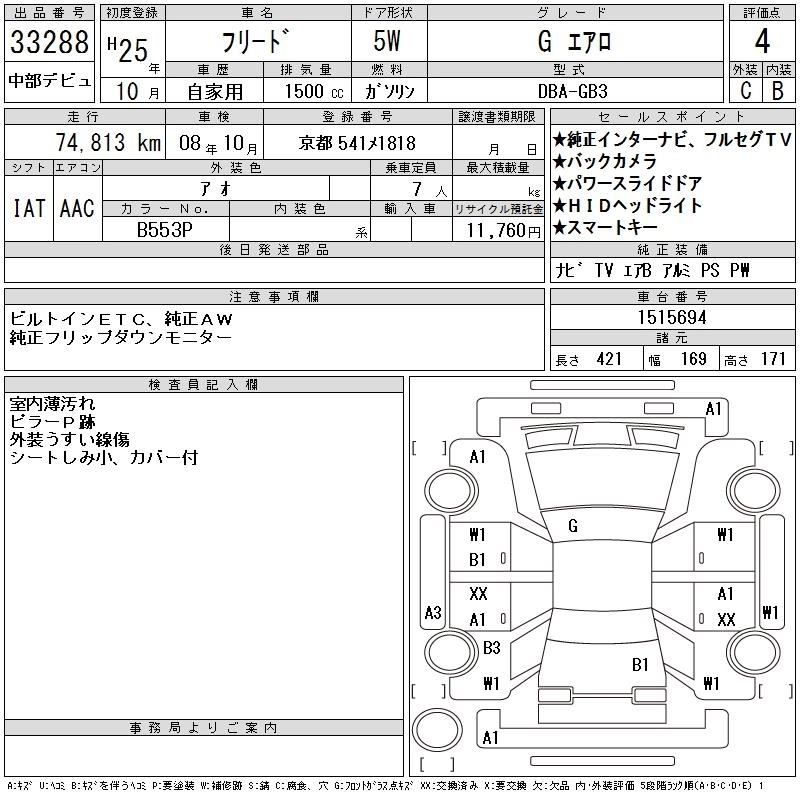This screenshot has width=800, height=800.
Task: Select the interior grade B
Action: [x=778, y=91]
